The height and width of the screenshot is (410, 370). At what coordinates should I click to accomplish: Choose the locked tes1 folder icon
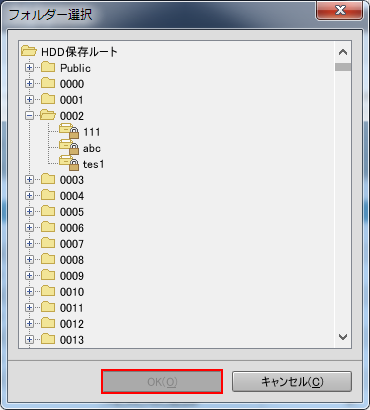69,163
